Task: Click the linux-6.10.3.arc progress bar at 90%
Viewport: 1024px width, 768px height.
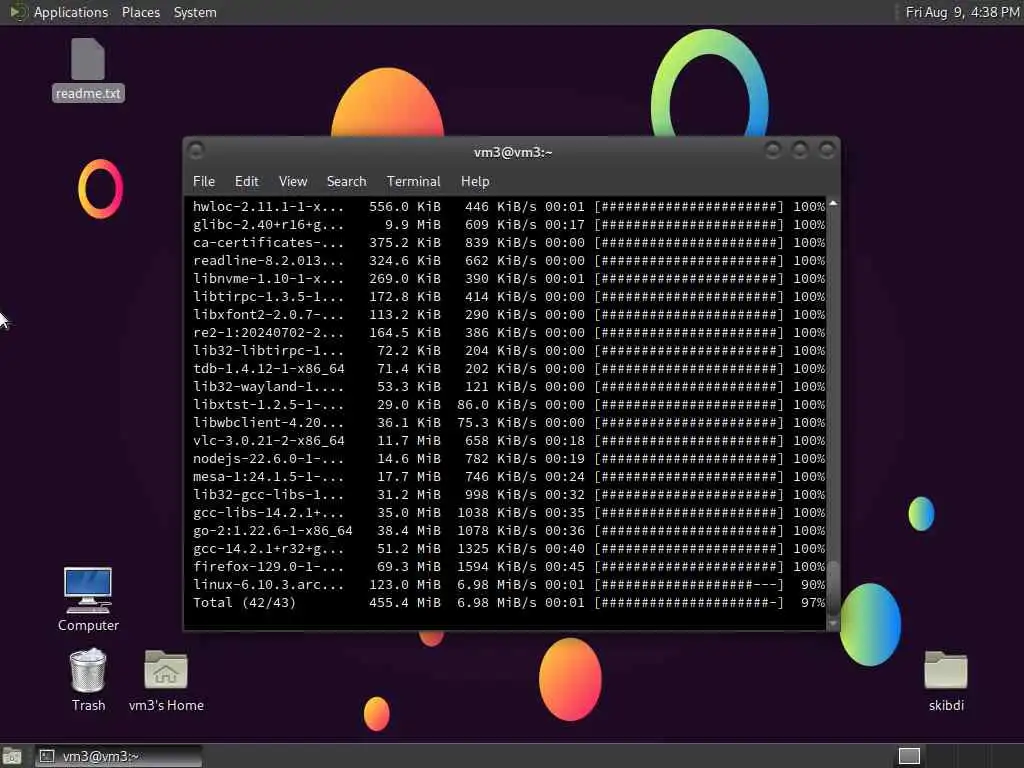Action: 688,584
